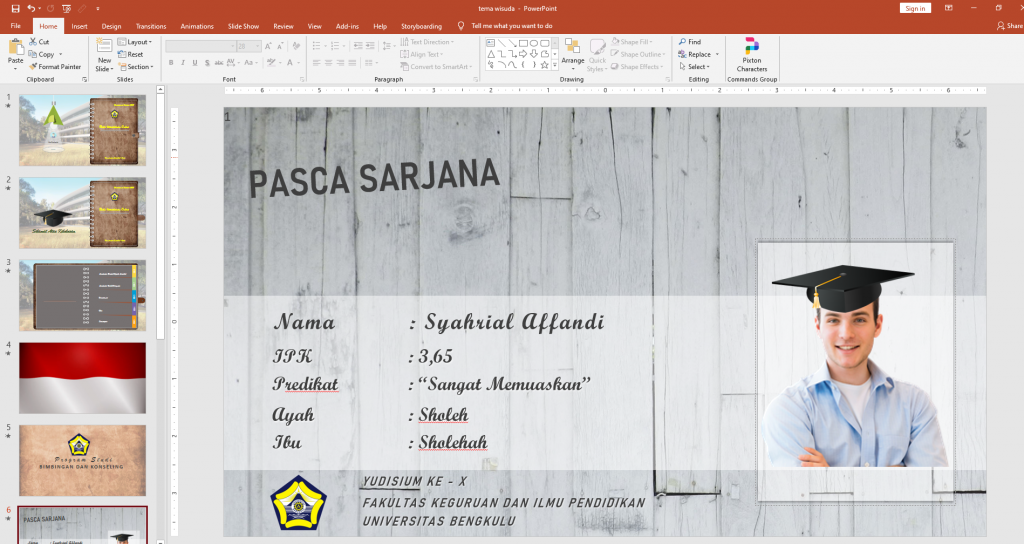Open Text Direction options
This screenshot has height=544, width=1024.
click(427, 42)
